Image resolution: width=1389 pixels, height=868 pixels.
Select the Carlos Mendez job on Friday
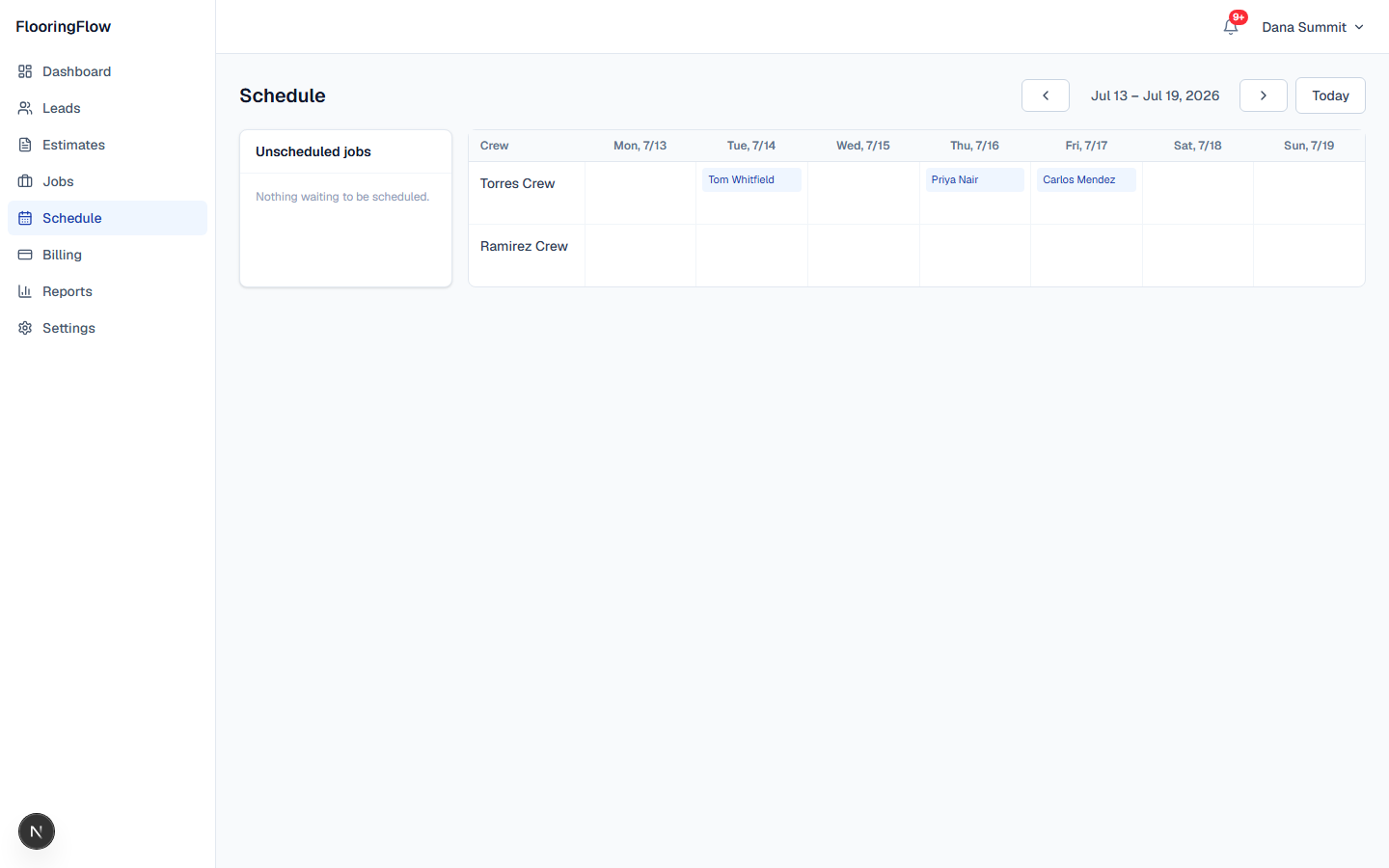click(x=1086, y=180)
